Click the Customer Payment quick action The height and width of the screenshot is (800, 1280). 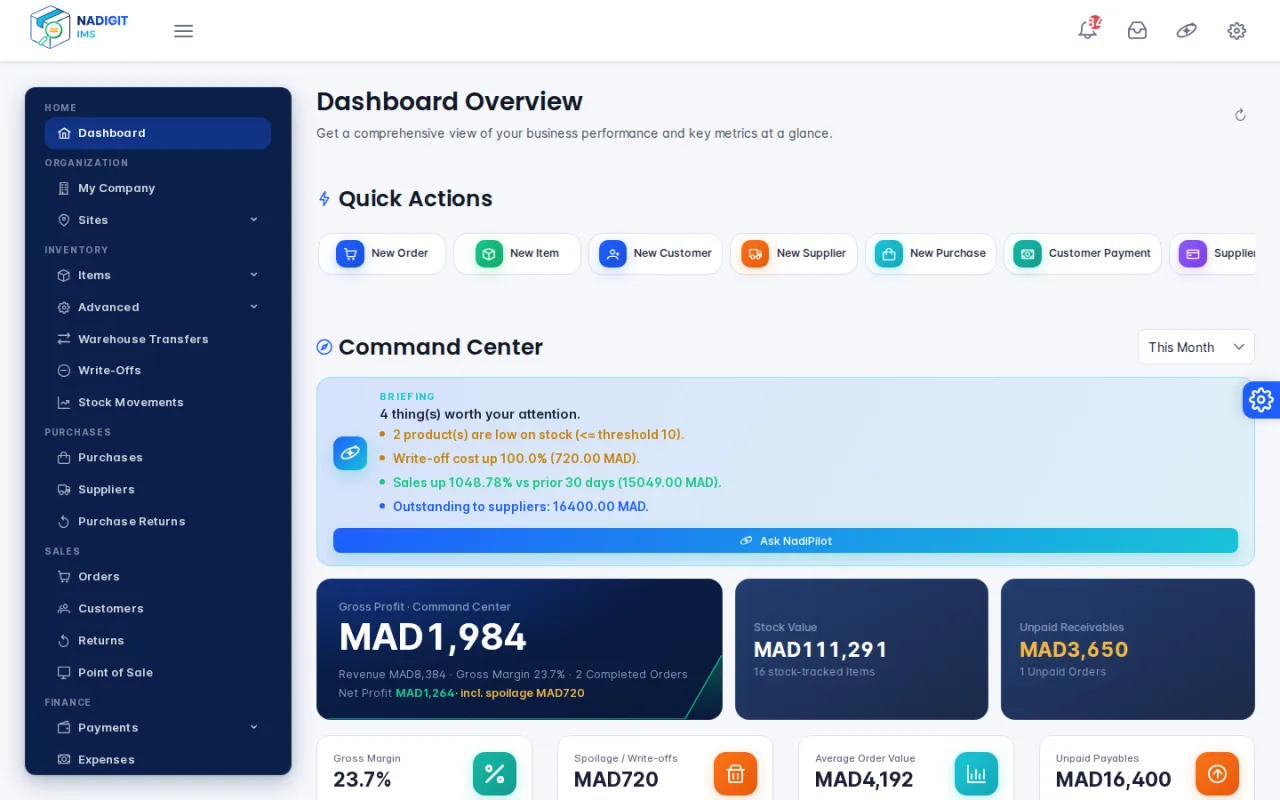click(x=1083, y=254)
